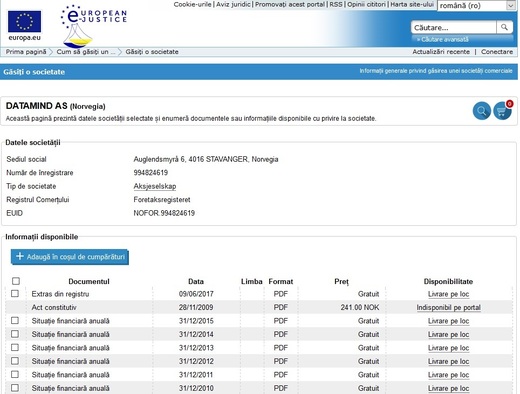The width and height of the screenshot is (520, 394).
Task: Click the EUID value NOFOR.994824619
Action: pos(164,213)
